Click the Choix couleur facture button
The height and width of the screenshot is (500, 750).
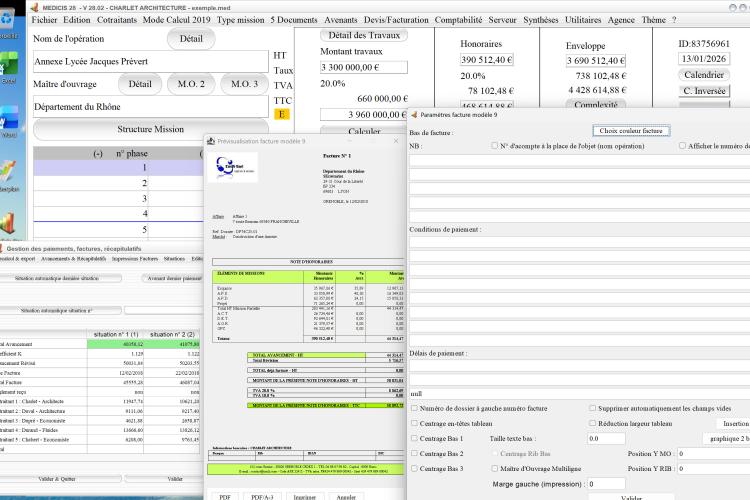pos(631,131)
